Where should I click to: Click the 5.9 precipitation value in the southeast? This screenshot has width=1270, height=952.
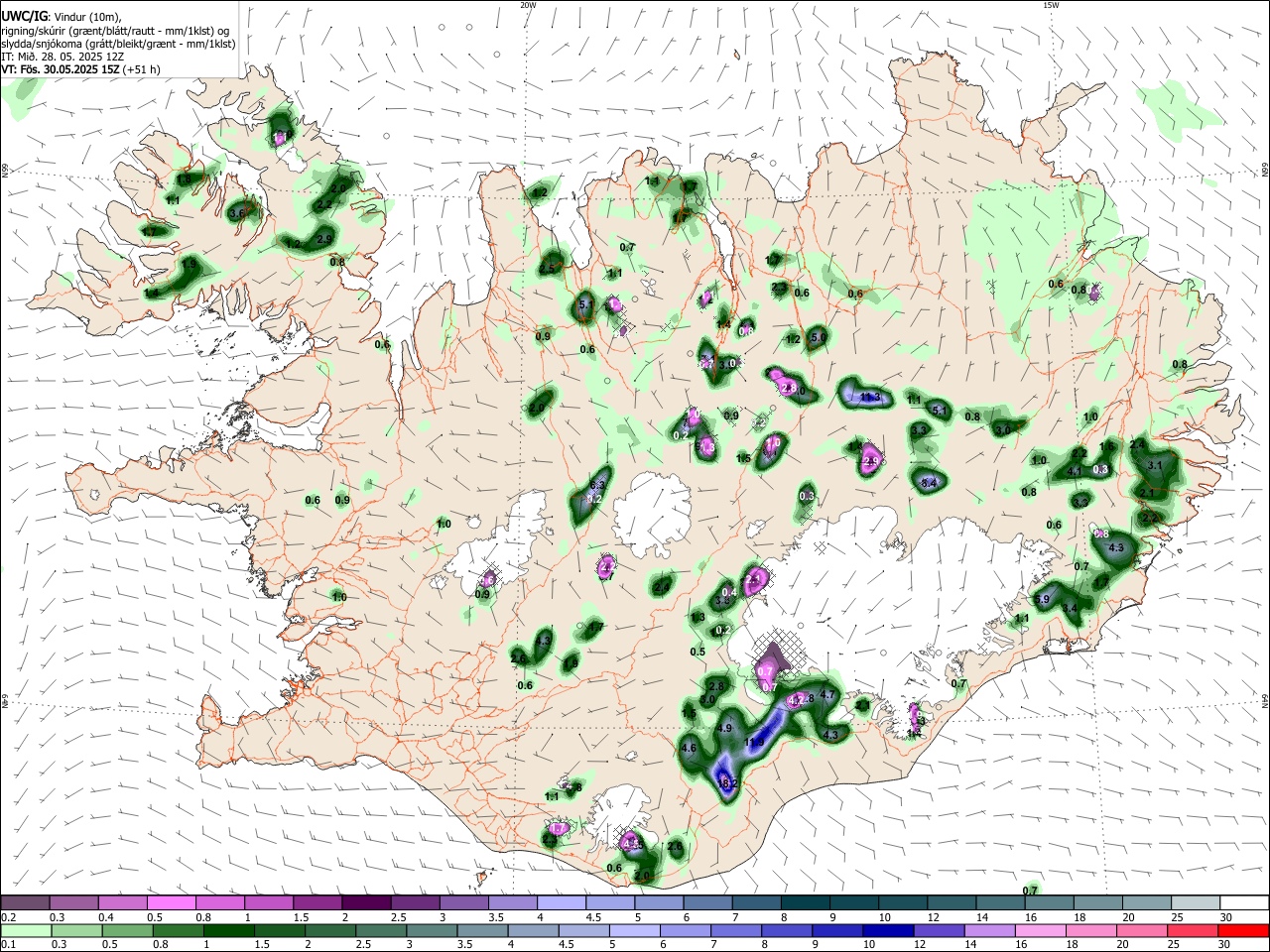tap(1042, 599)
